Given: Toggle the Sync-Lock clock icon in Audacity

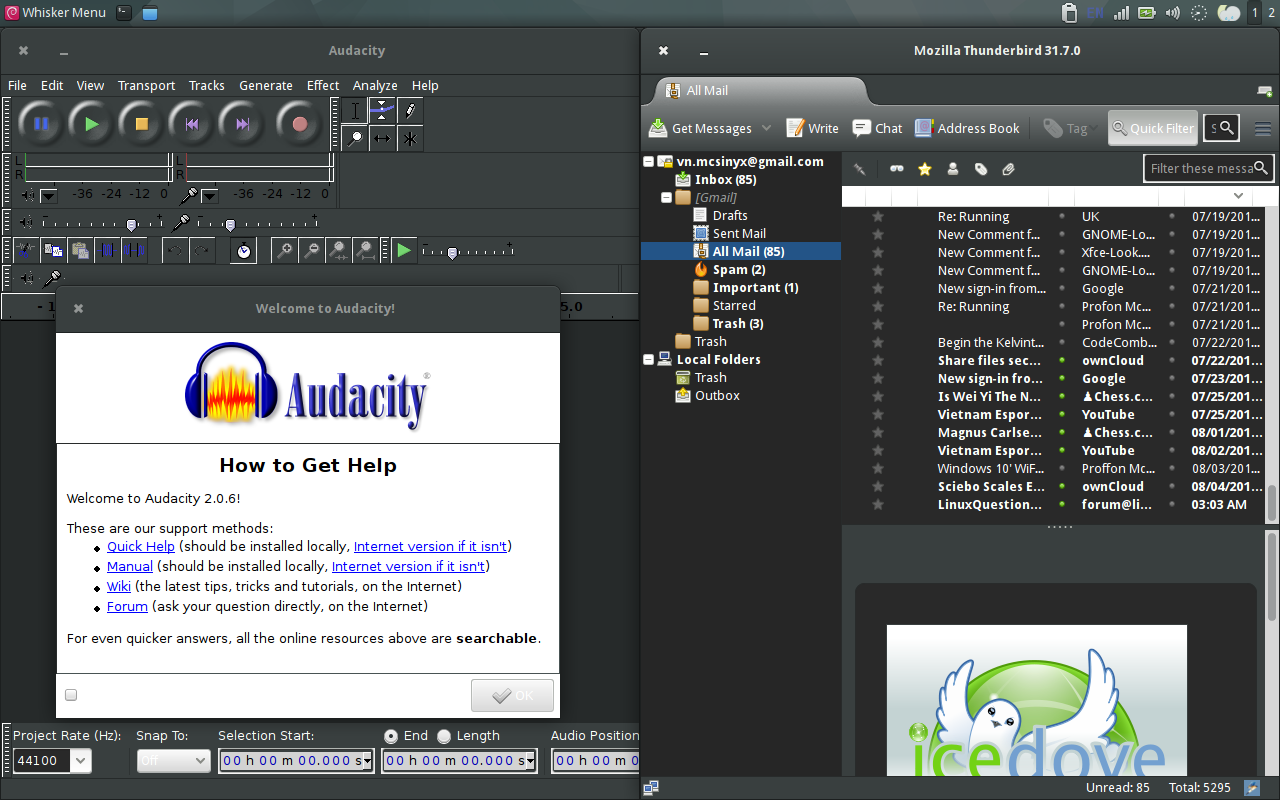Looking at the screenshot, I should pyautogui.click(x=243, y=250).
